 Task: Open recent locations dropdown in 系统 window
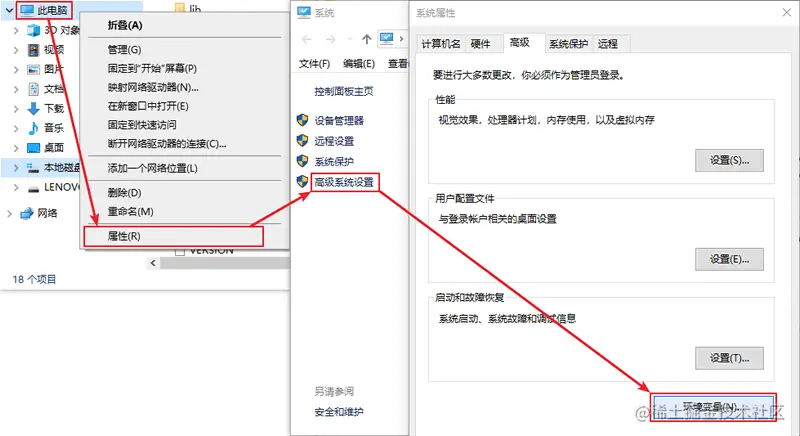click(x=349, y=39)
